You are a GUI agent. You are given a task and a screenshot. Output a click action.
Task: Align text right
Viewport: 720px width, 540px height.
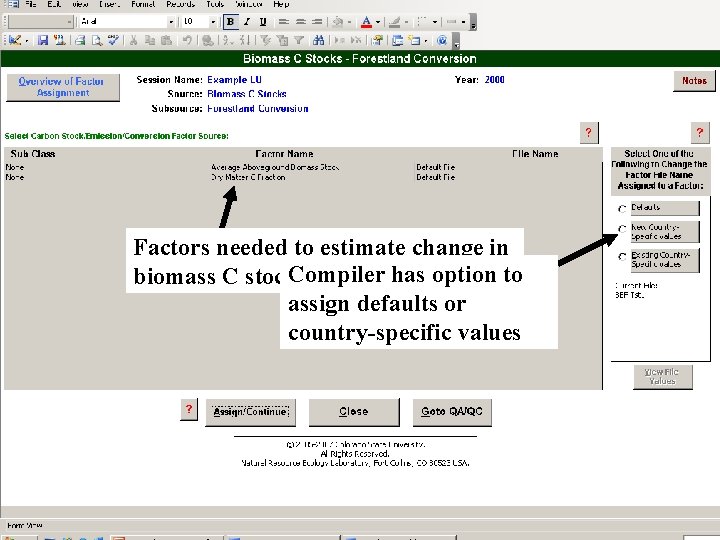click(317, 22)
